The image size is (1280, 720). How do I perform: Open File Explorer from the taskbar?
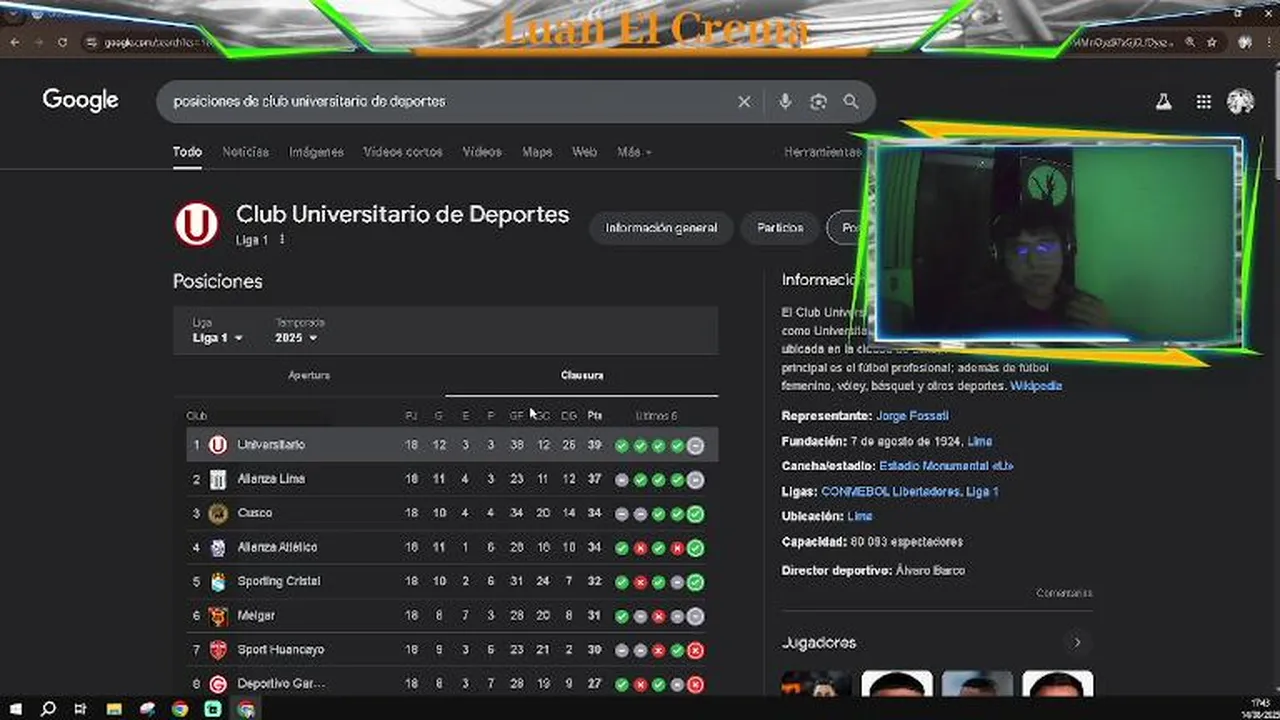click(114, 709)
